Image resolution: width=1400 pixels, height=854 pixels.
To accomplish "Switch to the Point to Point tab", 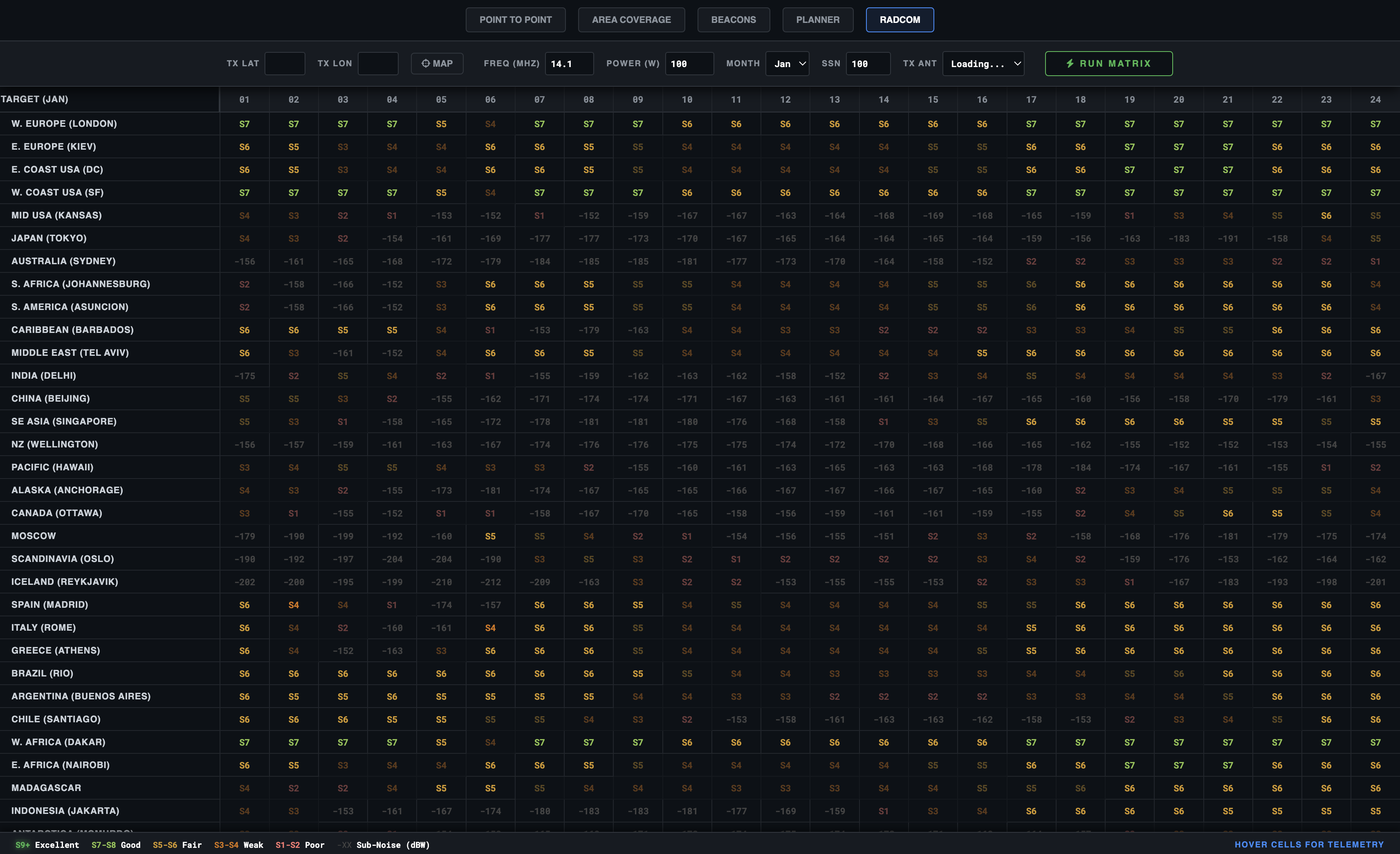I will 515,20.
